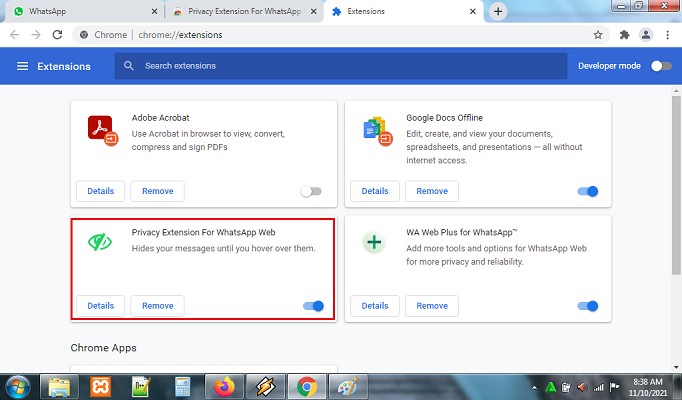Open Paint from the taskbar

point(348,387)
